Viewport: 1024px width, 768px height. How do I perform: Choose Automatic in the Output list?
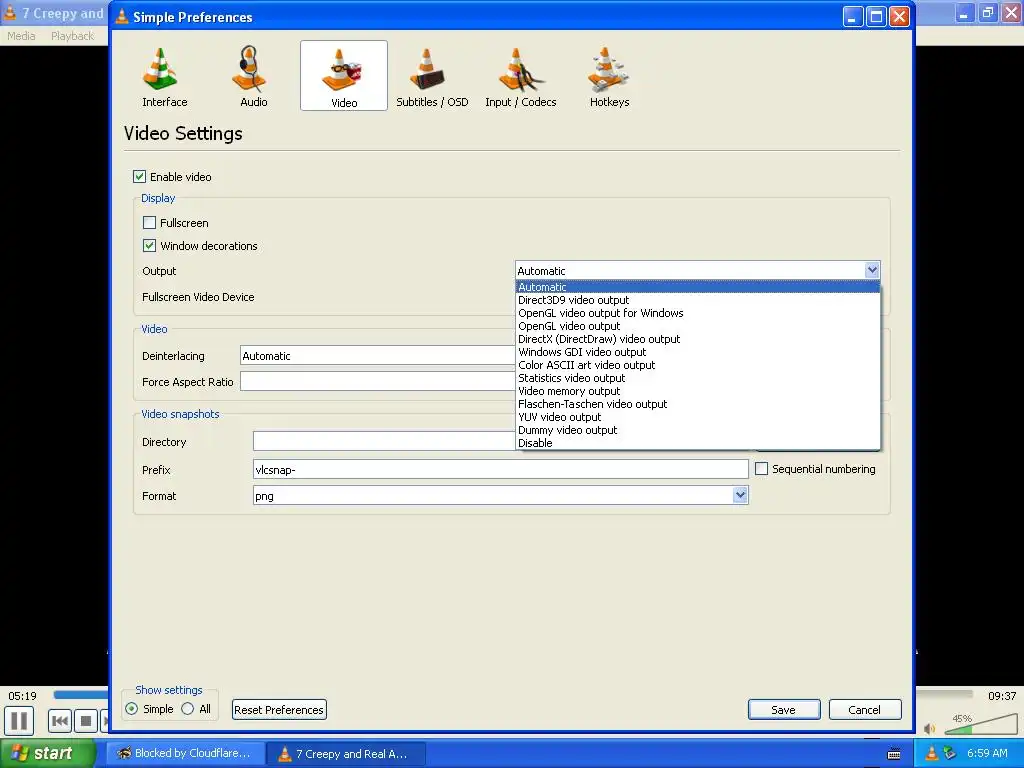(697, 287)
